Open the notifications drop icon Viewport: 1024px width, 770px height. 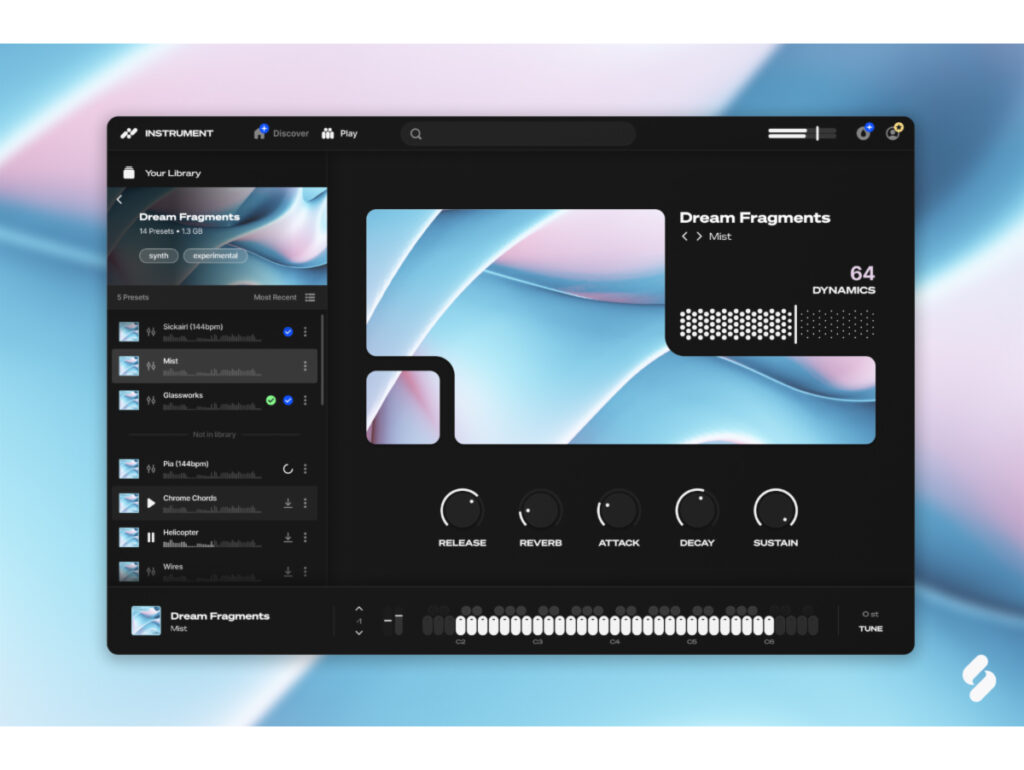(x=863, y=133)
